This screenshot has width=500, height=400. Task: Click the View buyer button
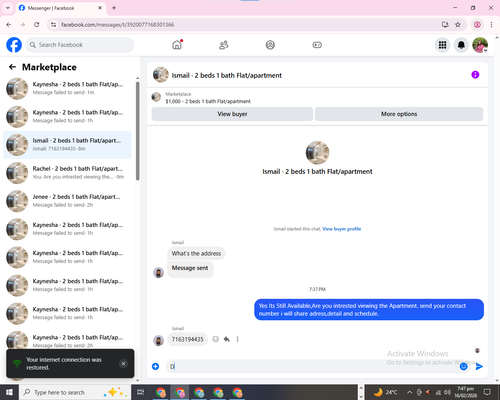tap(232, 114)
